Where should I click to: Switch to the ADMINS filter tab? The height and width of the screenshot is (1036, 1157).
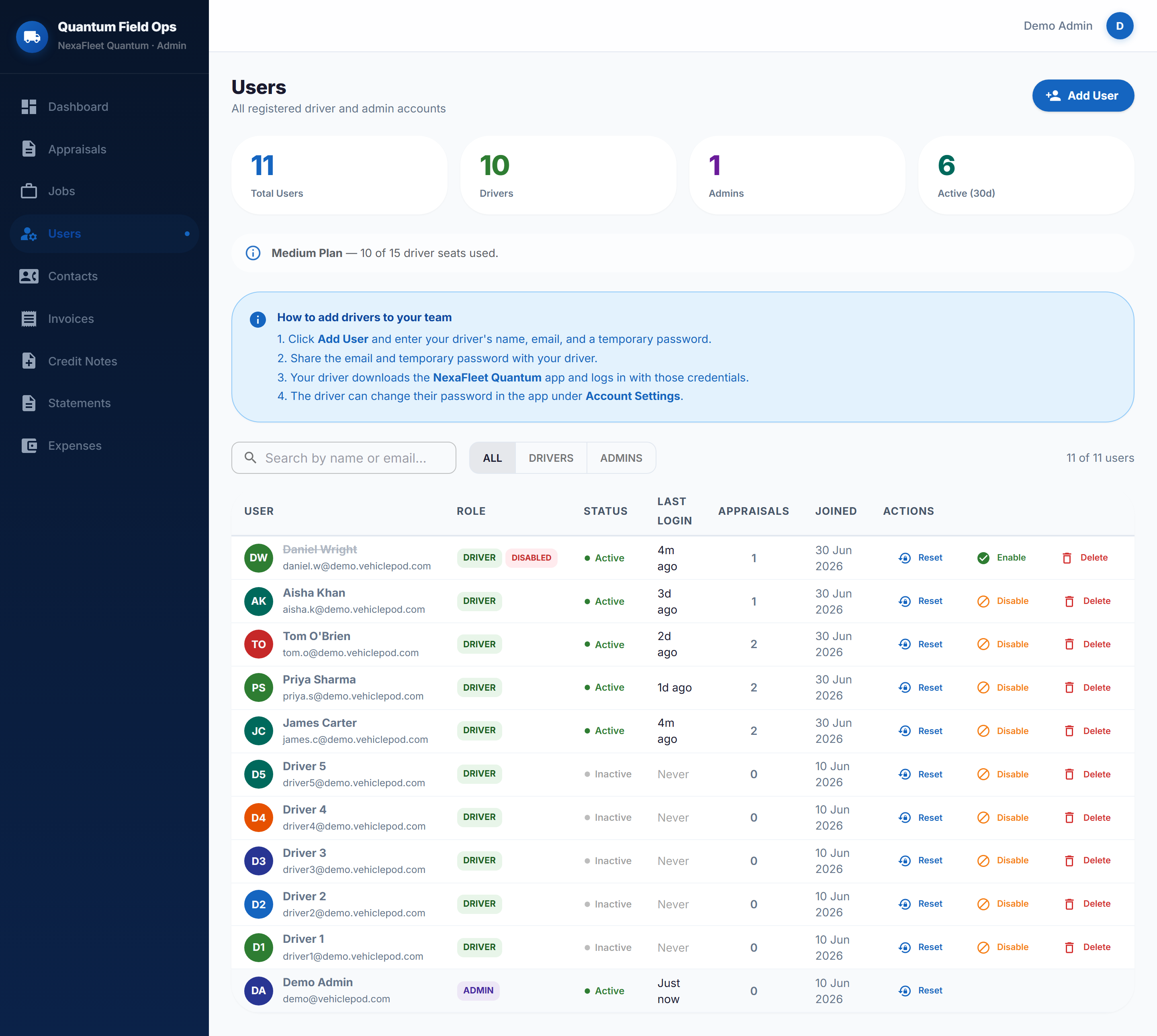pos(621,458)
